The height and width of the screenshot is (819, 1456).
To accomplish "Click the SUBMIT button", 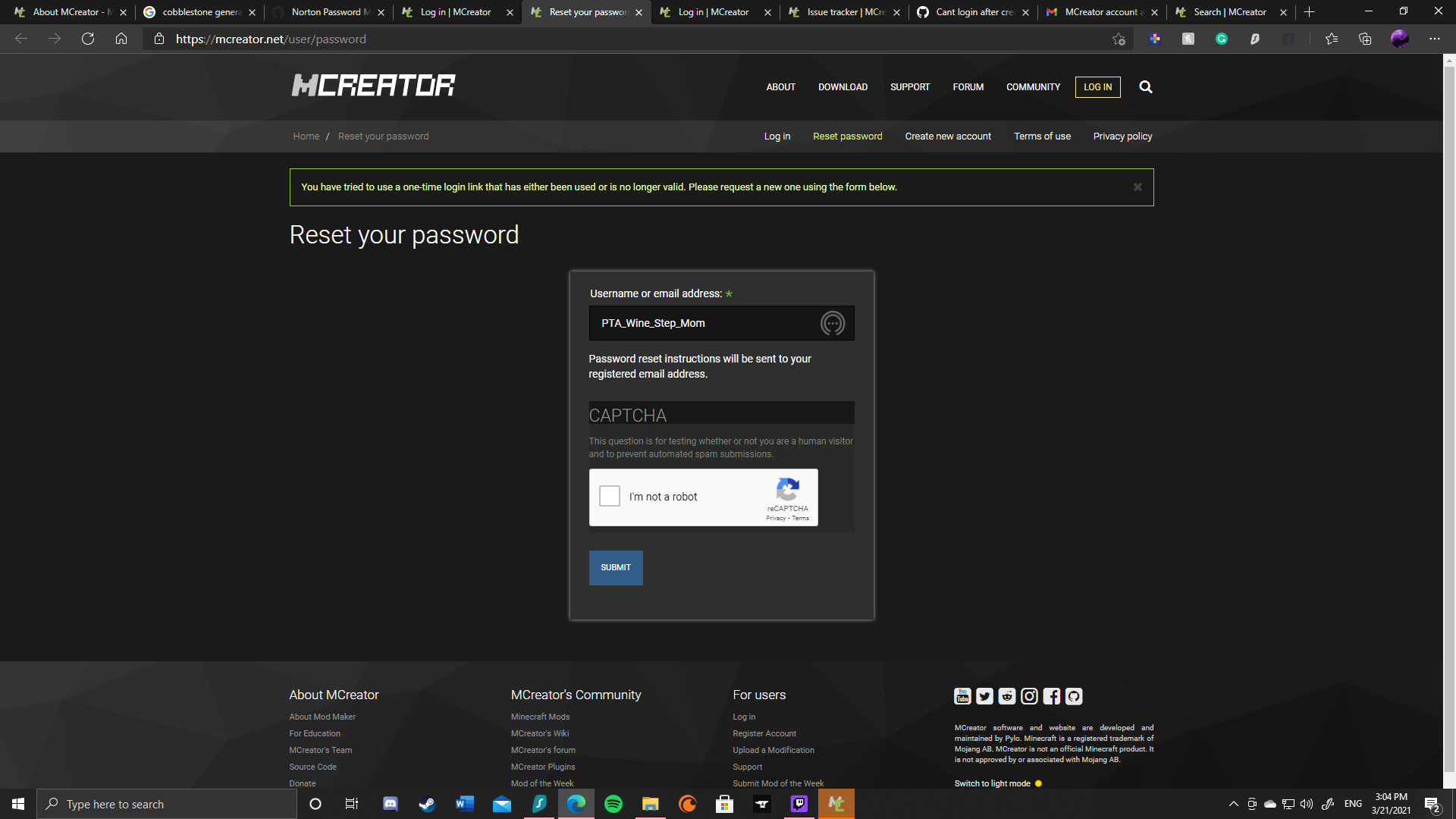I will pyautogui.click(x=615, y=567).
